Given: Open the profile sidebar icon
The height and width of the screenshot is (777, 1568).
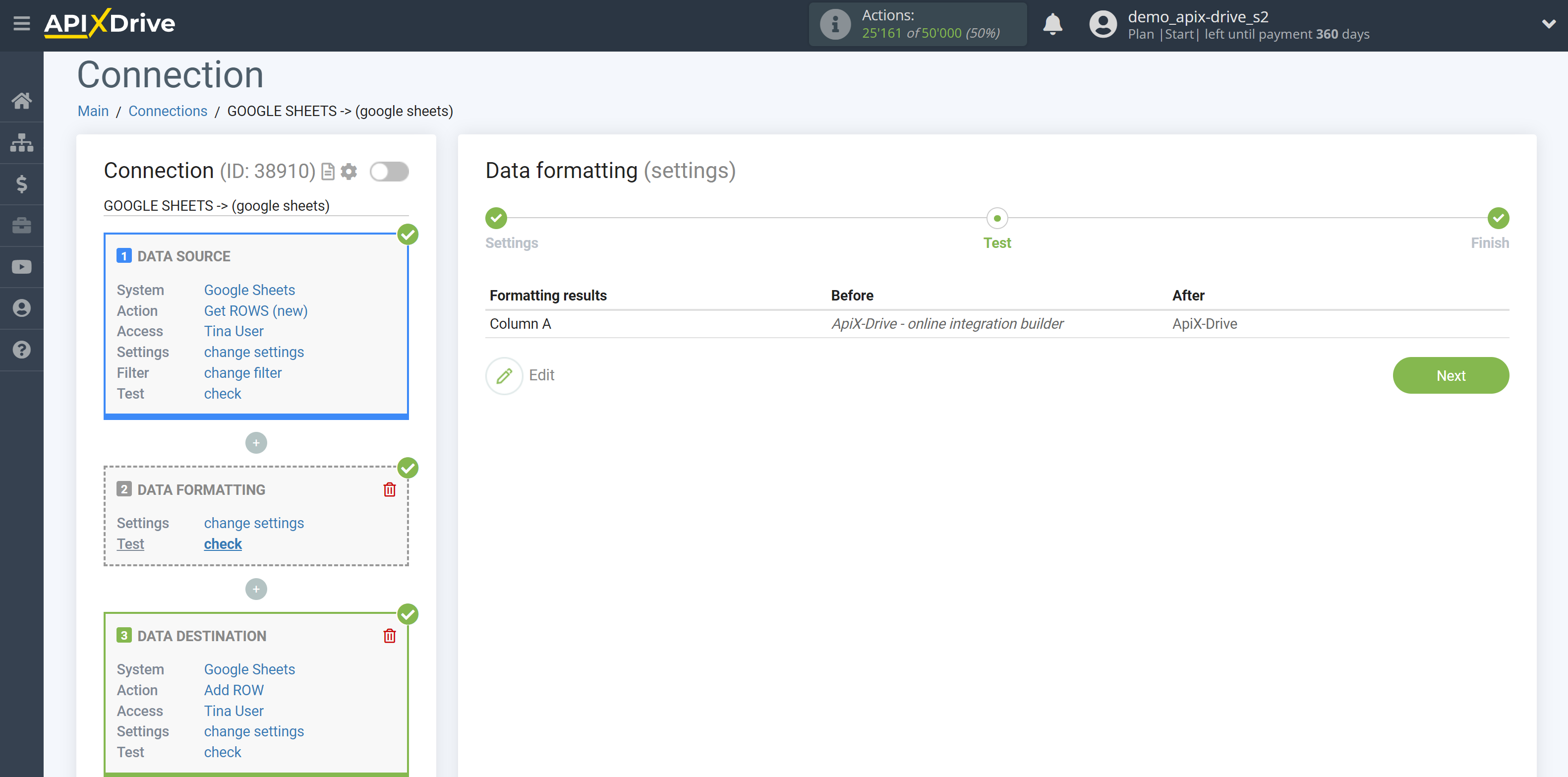Looking at the screenshot, I should (x=22, y=308).
